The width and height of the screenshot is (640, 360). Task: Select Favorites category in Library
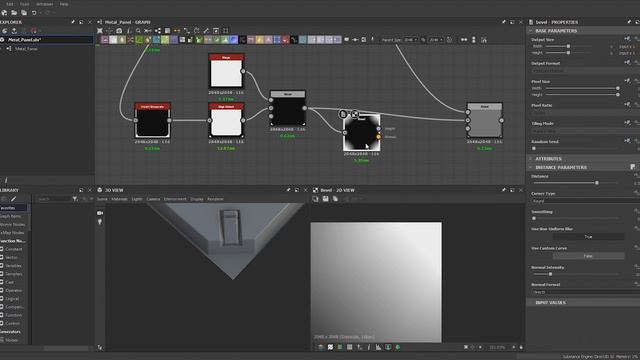click(13, 208)
